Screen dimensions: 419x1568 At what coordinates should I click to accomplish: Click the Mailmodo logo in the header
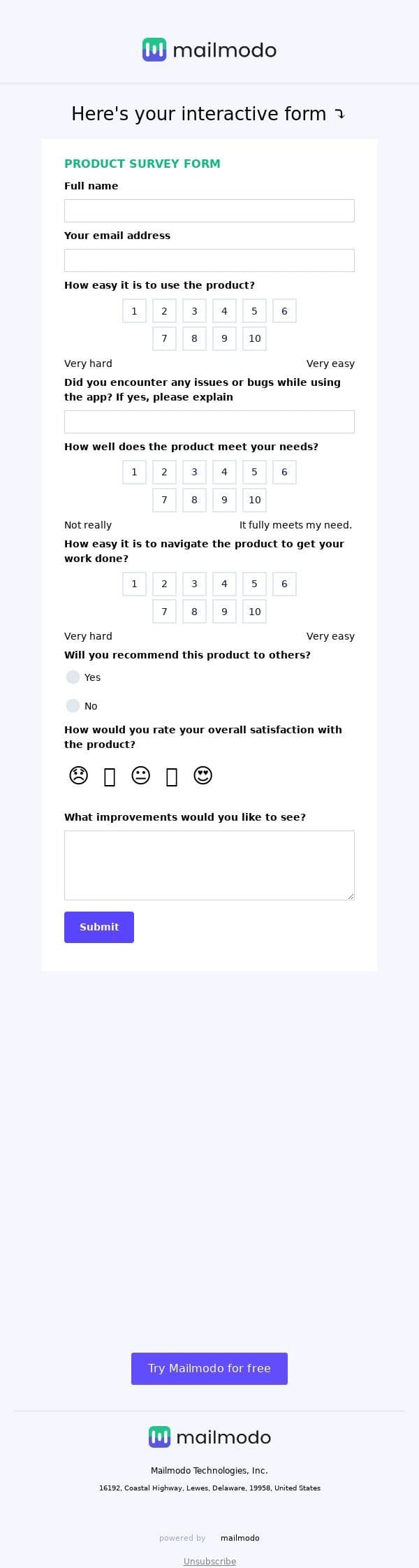point(209,50)
